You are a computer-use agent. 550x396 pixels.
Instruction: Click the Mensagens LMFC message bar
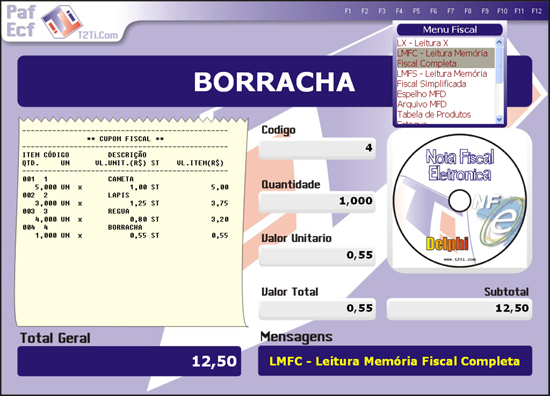pyautogui.click(x=395, y=361)
